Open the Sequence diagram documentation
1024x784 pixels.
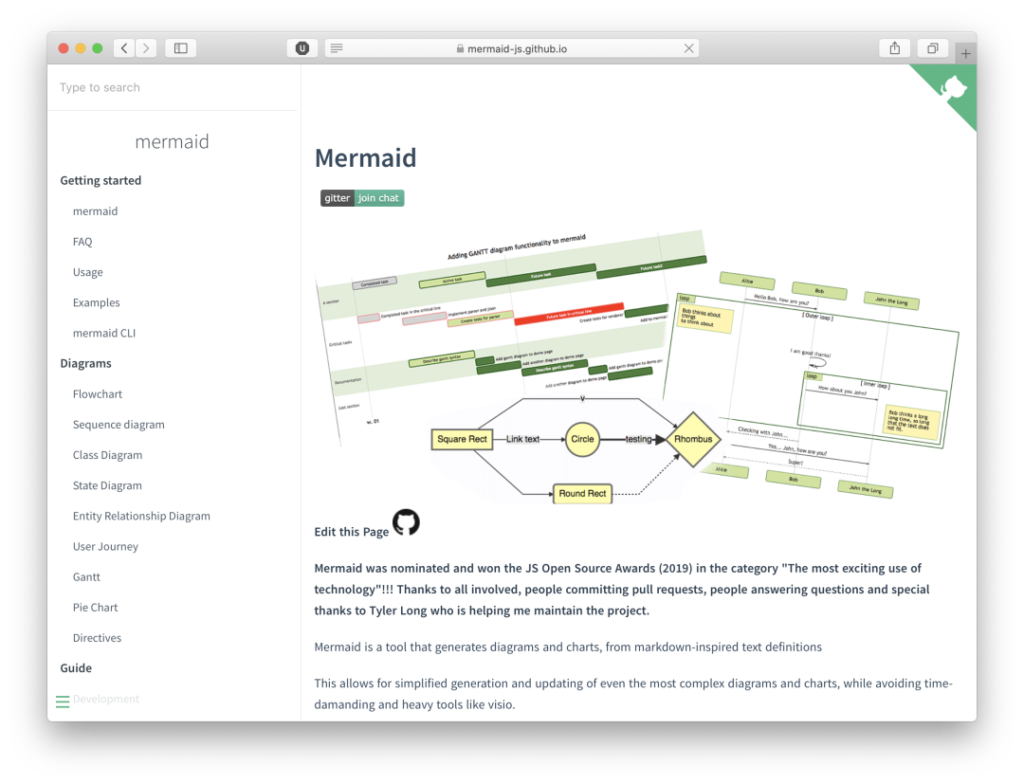coord(119,425)
